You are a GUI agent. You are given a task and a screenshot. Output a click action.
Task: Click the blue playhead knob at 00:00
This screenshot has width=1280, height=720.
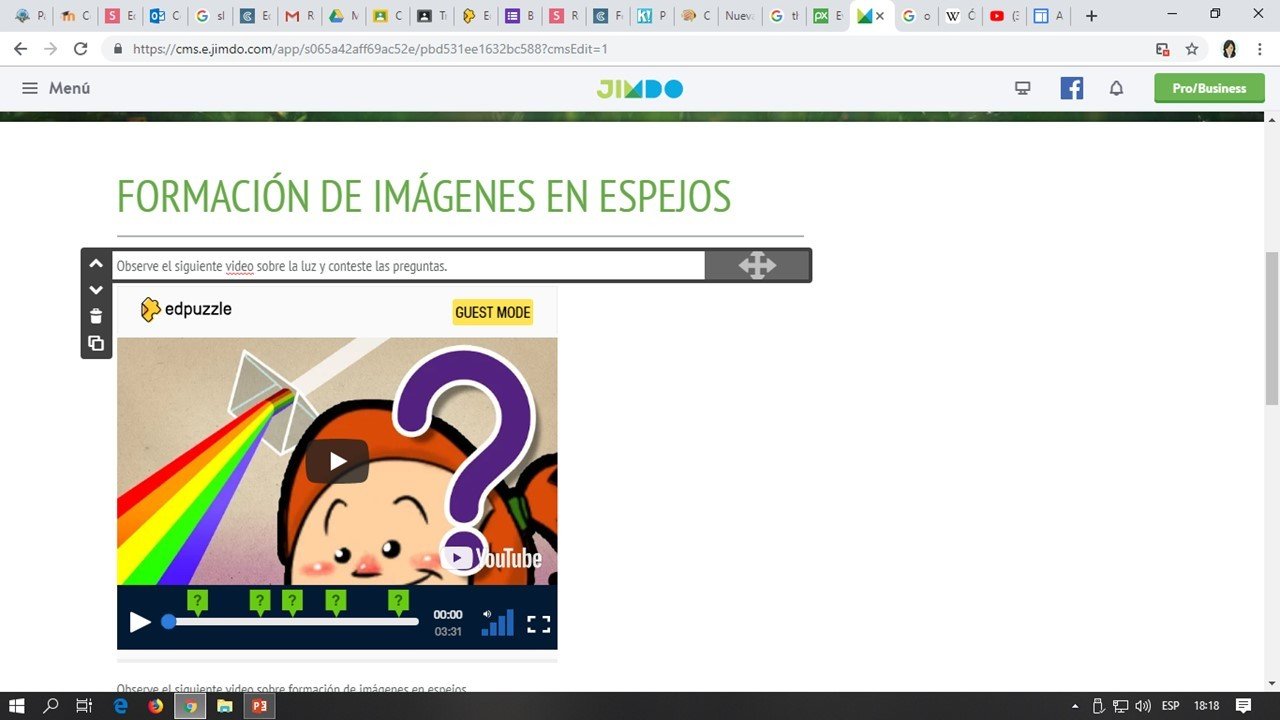(x=169, y=622)
